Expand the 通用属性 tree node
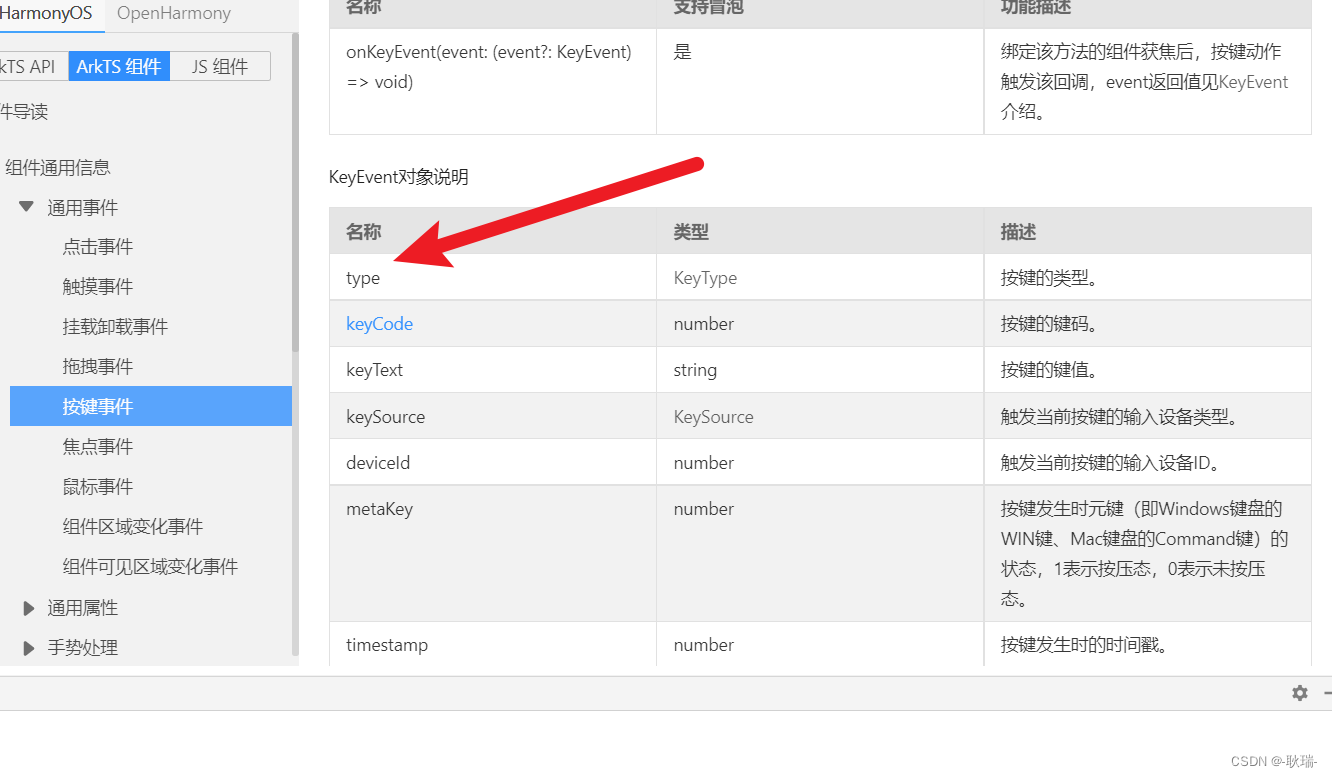 [29, 607]
